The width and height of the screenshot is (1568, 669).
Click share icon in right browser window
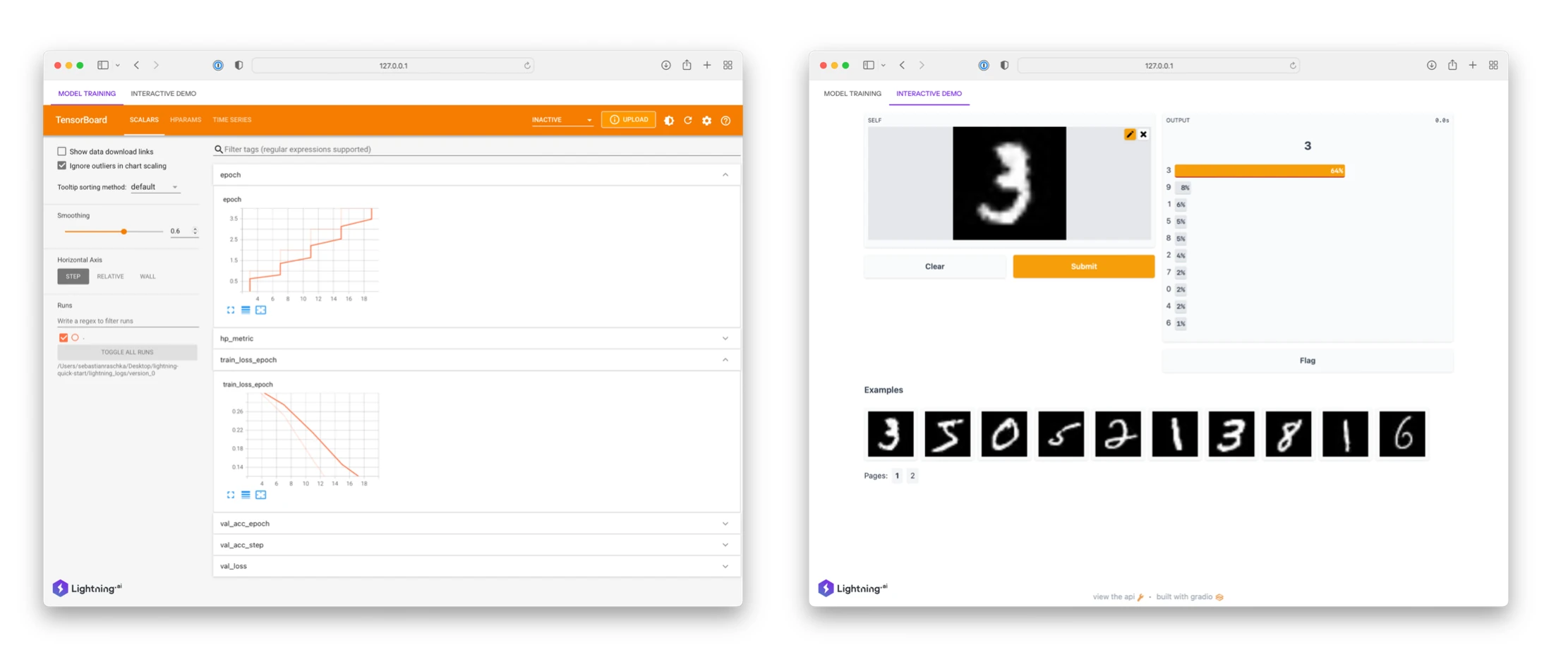(x=1452, y=65)
